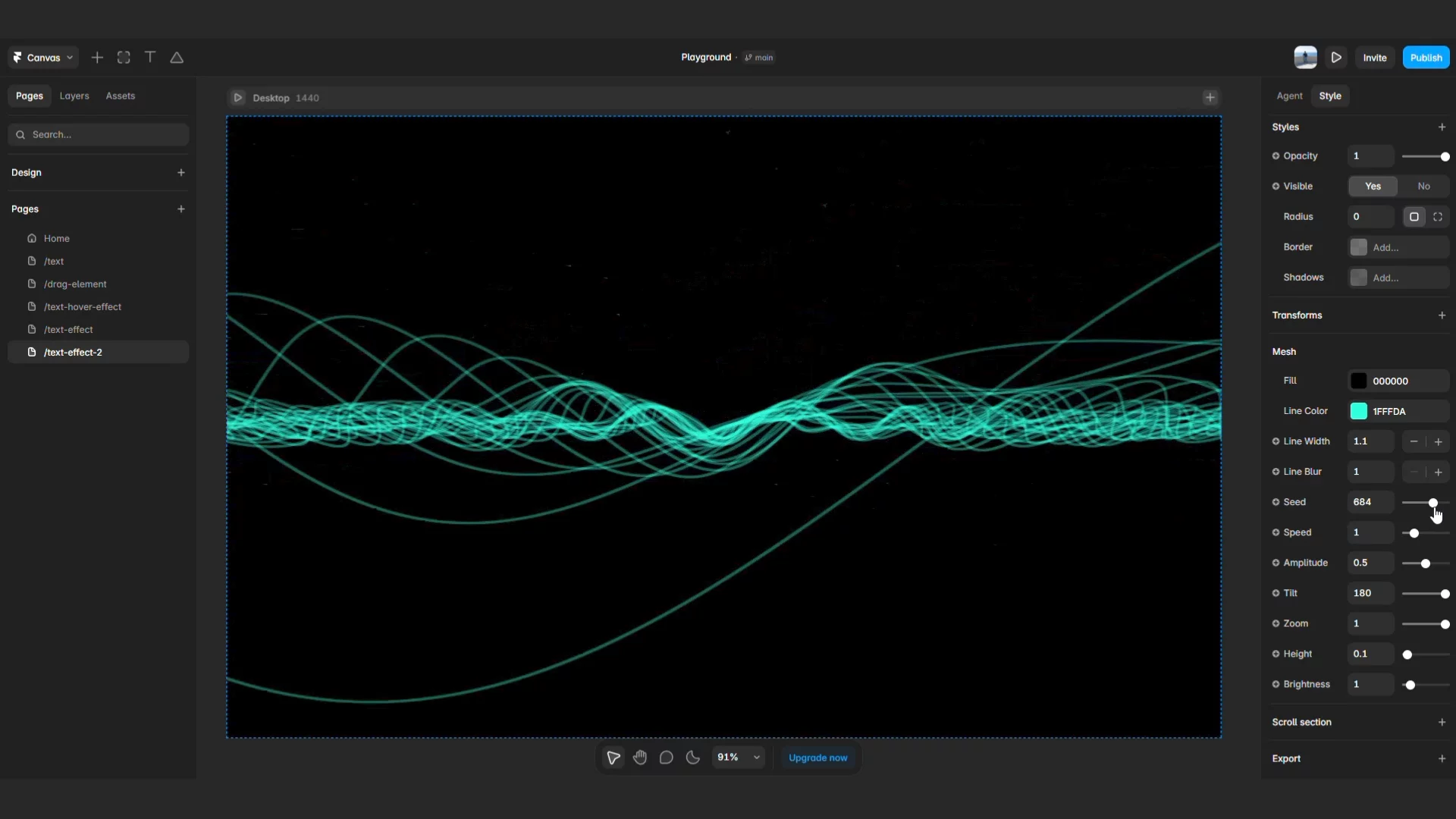Select the Frame tool icon
This screenshot has height=819, width=1456.
124,58
